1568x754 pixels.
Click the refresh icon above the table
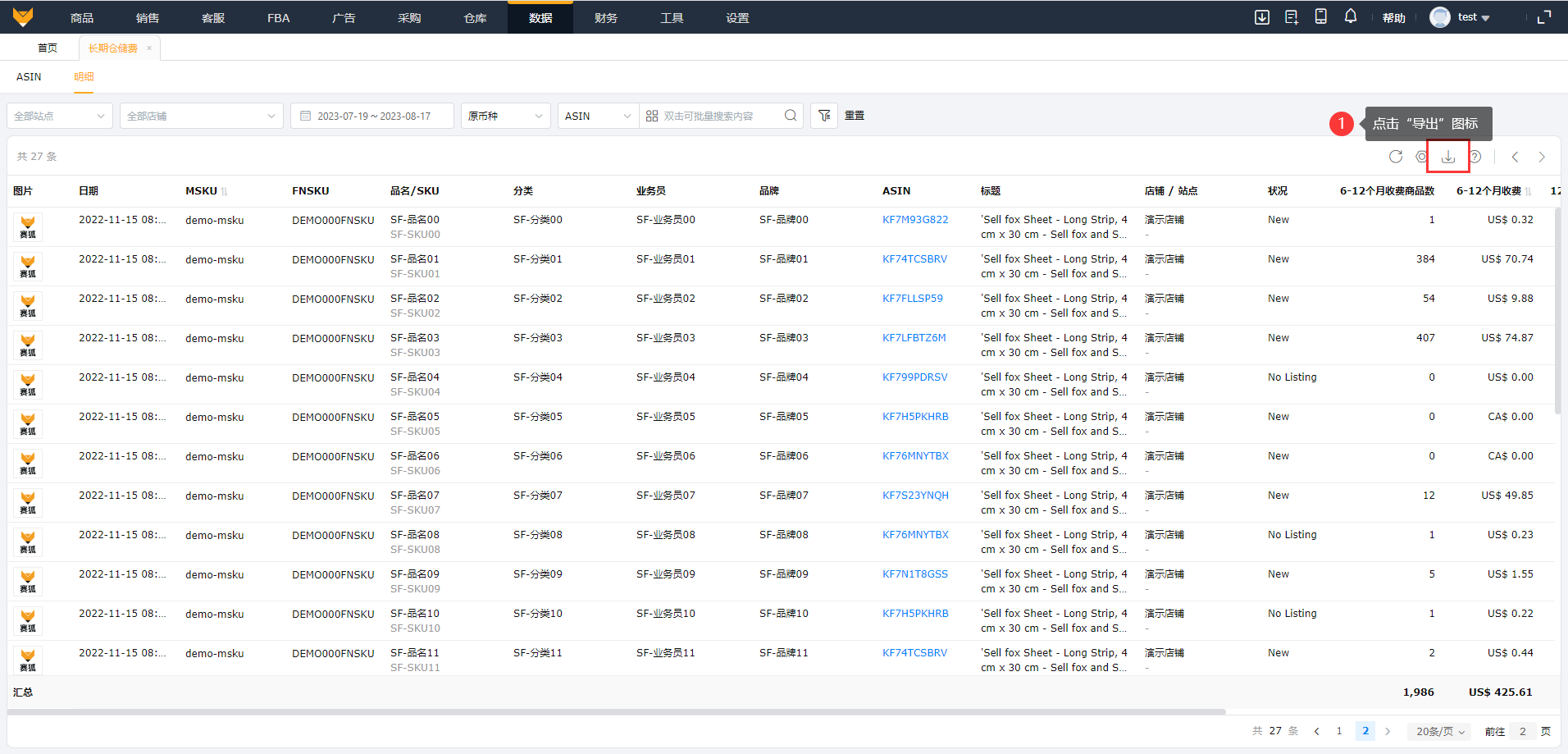pos(1395,157)
